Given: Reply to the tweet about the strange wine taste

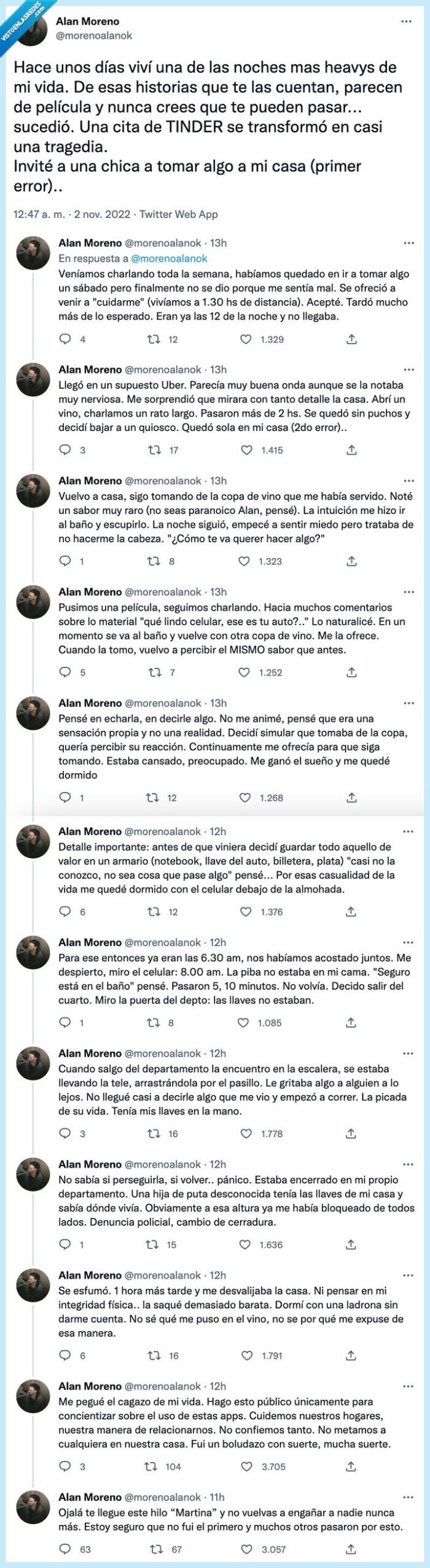Looking at the screenshot, I should coord(64,560).
